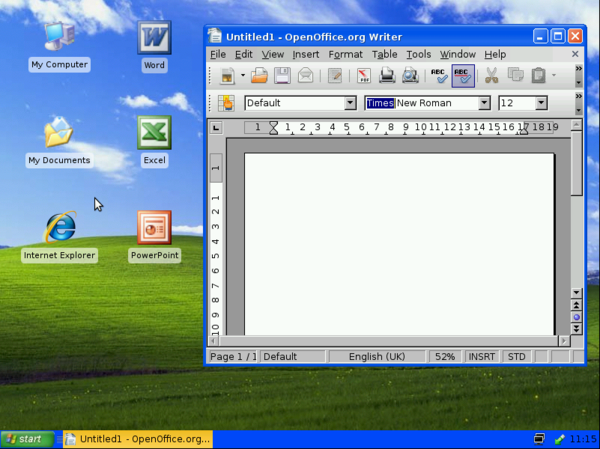Click the Print file directly icon

tap(387, 75)
